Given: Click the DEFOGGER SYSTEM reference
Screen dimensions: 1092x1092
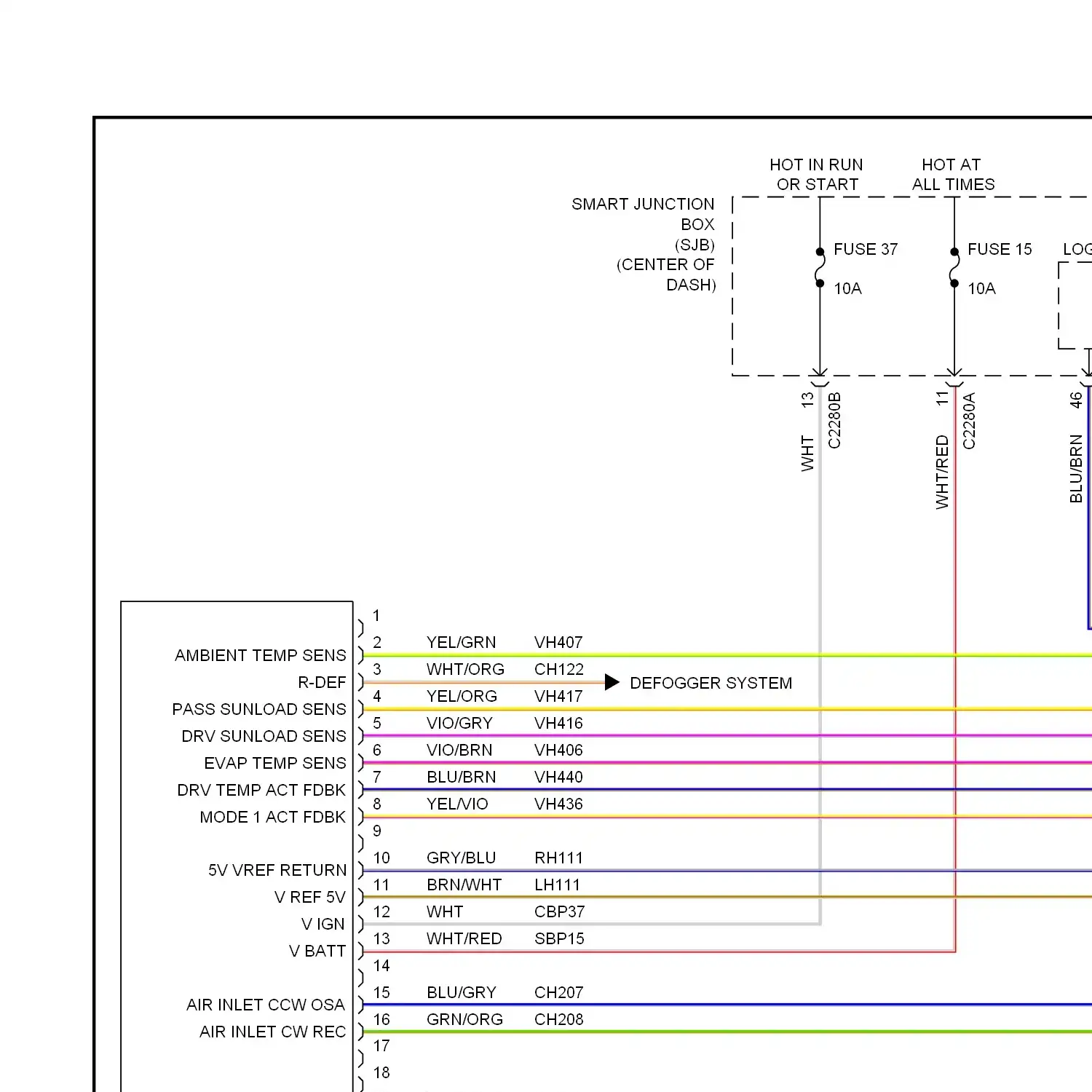Looking at the screenshot, I should point(711,683).
